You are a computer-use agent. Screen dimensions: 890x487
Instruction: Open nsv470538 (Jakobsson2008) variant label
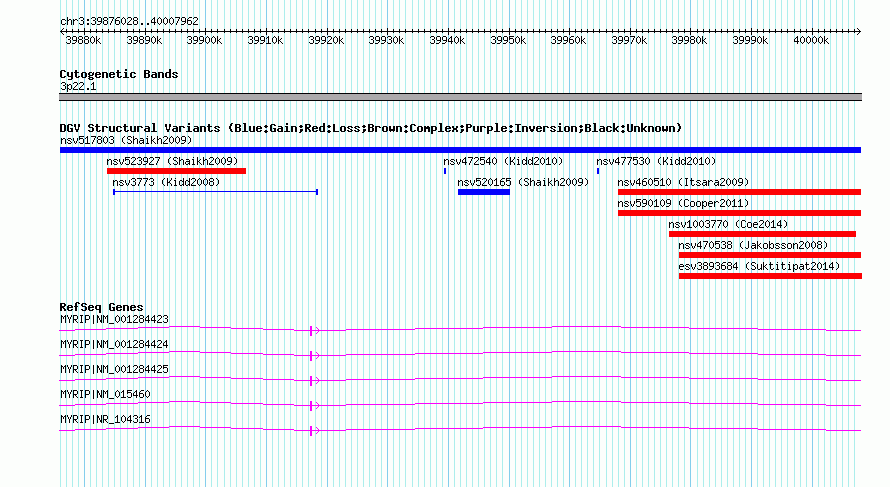click(753, 245)
